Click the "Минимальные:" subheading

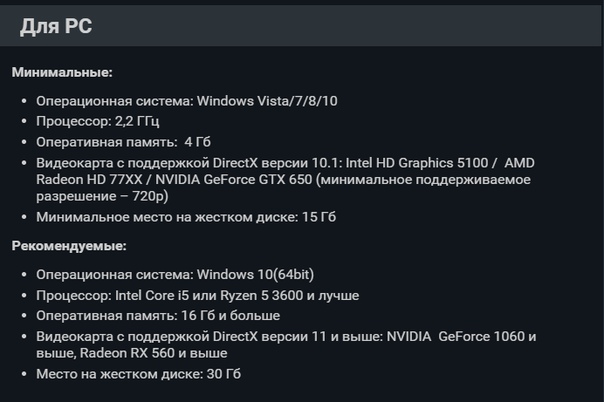pos(62,72)
